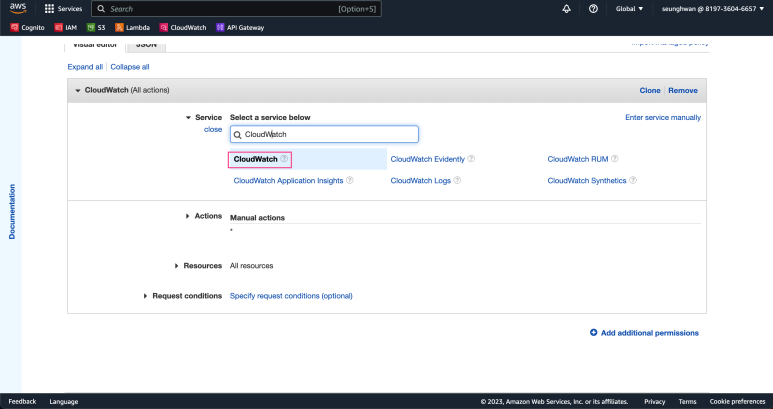Screen dimensions: 773x409
Task: Open the Documentation side panel
Action: pos(12,212)
